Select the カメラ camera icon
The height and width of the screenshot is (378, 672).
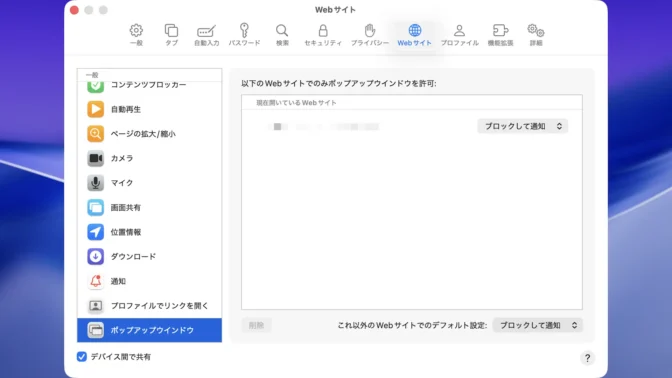[96, 158]
